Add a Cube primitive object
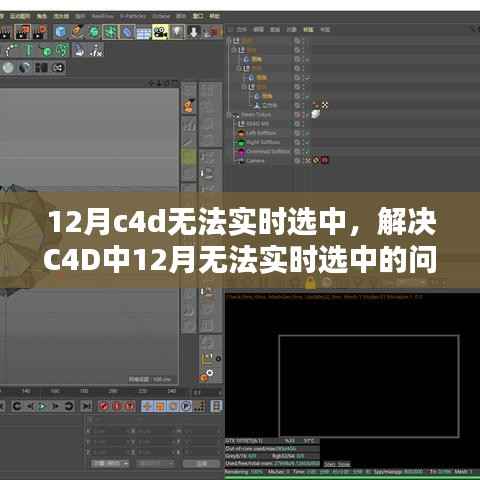Viewport: 480px width, 480px height. pyautogui.click(x=60, y=32)
